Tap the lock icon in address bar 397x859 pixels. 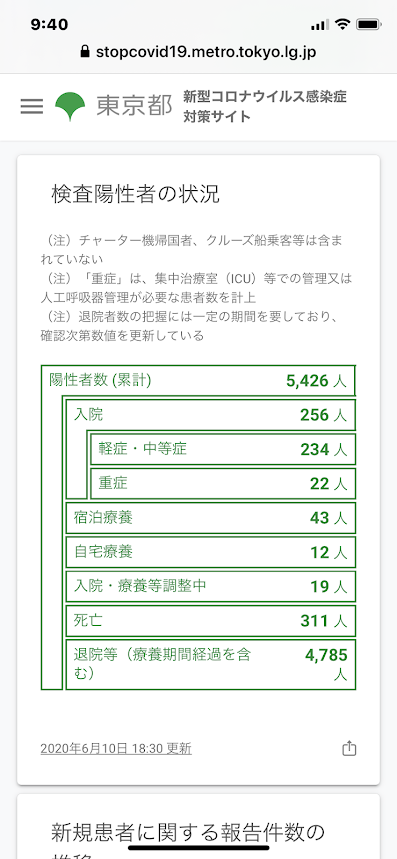pos(84,52)
